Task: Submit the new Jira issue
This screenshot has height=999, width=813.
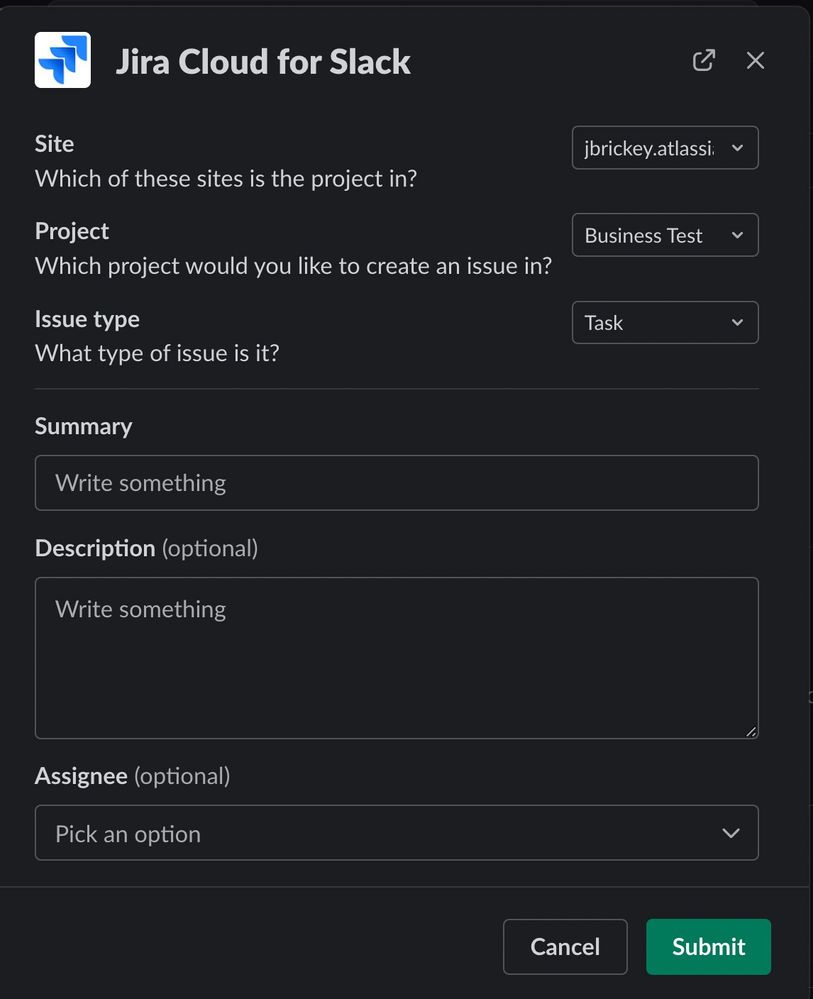Action: click(709, 947)
